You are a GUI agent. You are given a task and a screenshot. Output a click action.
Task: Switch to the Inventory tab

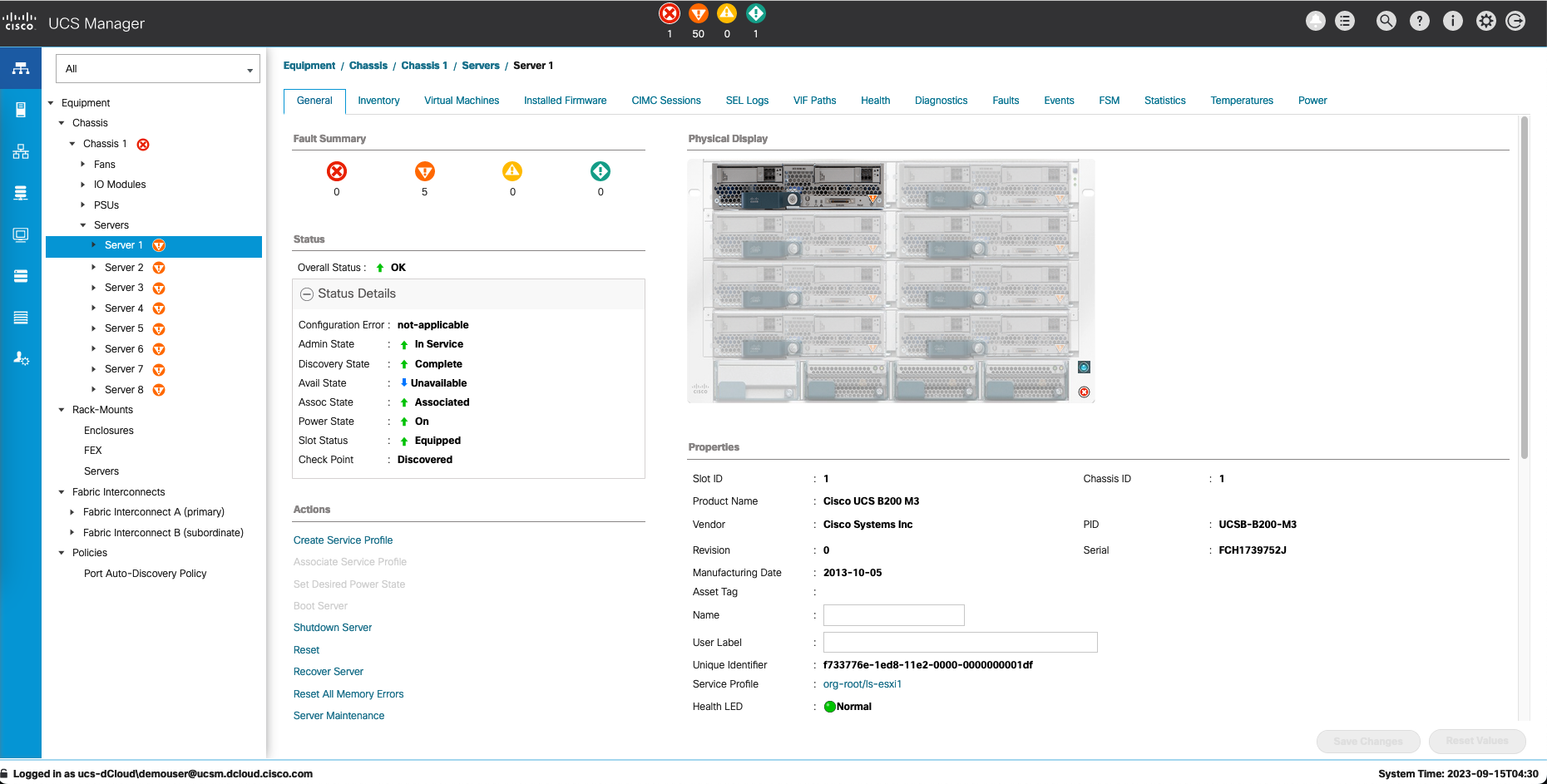click(378, 101)
